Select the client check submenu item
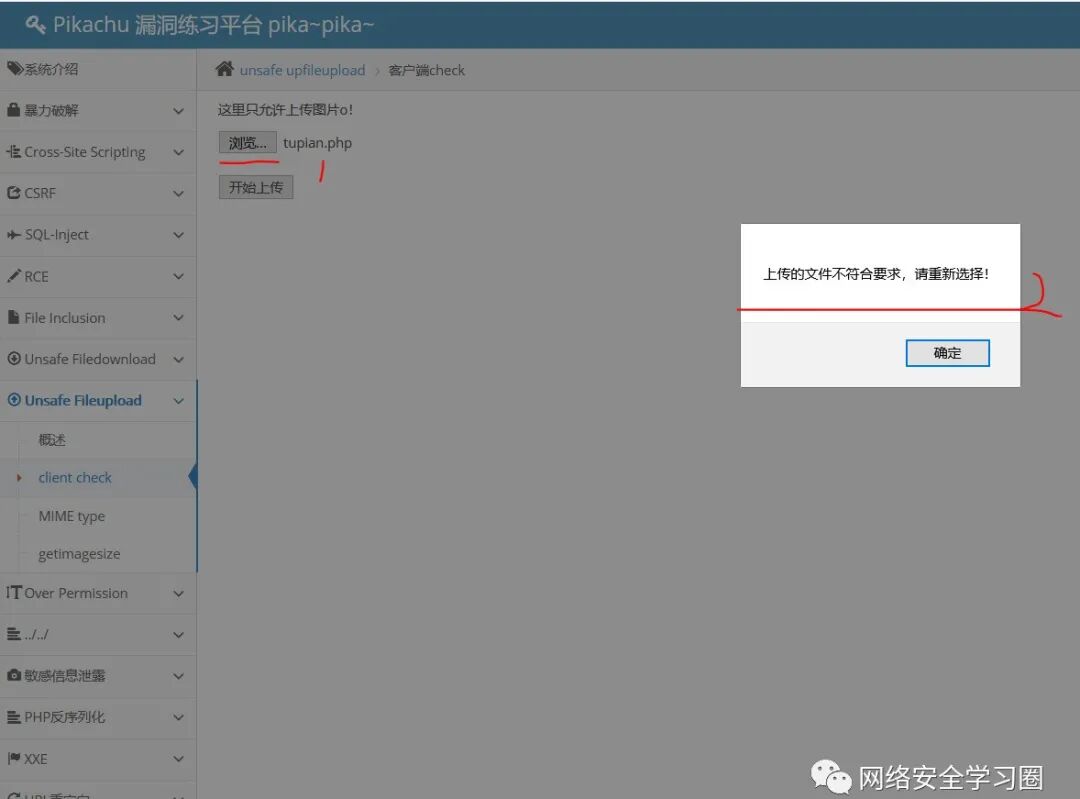 (75, 477)
